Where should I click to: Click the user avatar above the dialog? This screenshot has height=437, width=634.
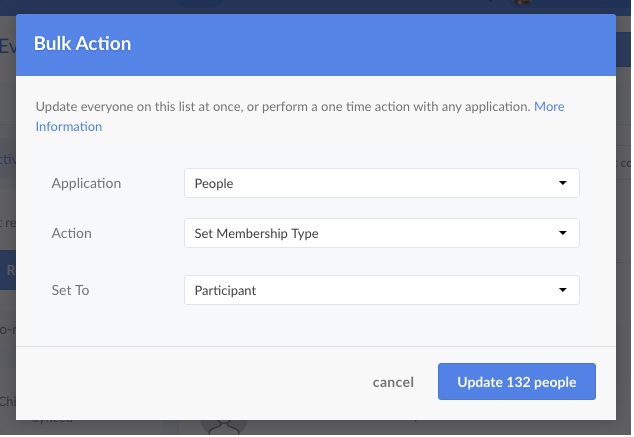pyautogui.click(x=521, y=4)
